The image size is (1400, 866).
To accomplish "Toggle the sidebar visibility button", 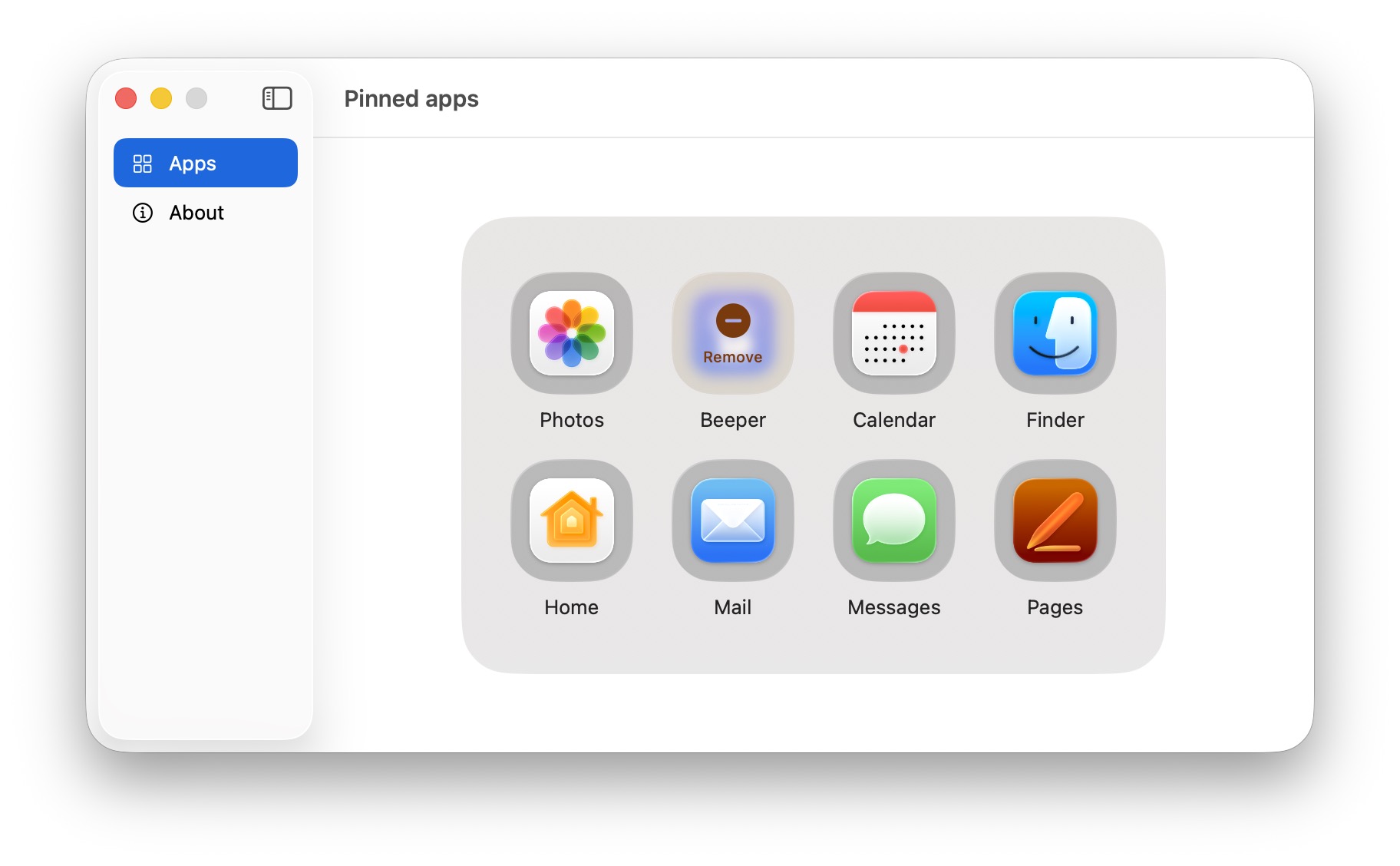I will coord(277,98).
